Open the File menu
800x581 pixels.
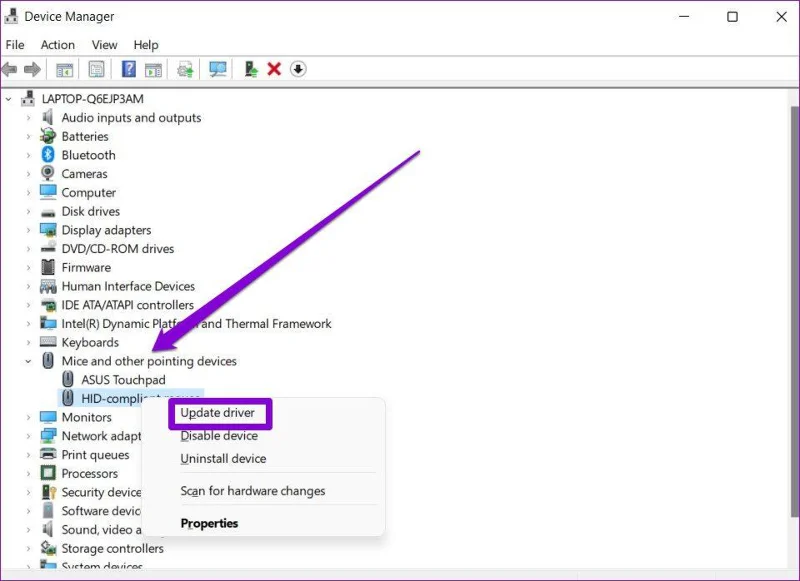pos(15,45)
